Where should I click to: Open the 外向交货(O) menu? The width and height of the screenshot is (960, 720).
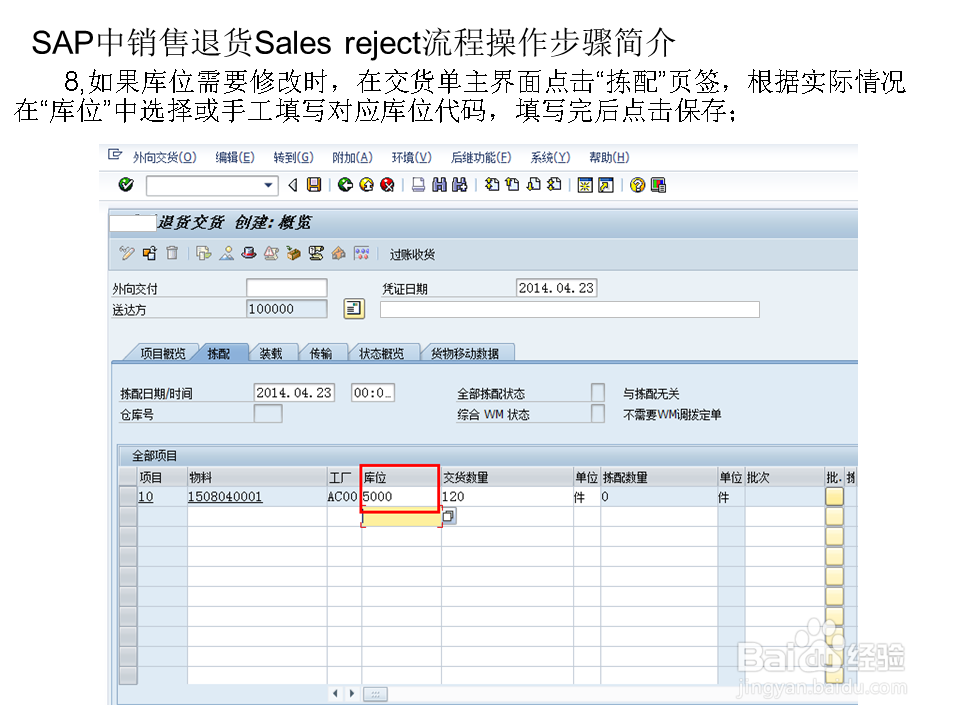click(165, 157)
